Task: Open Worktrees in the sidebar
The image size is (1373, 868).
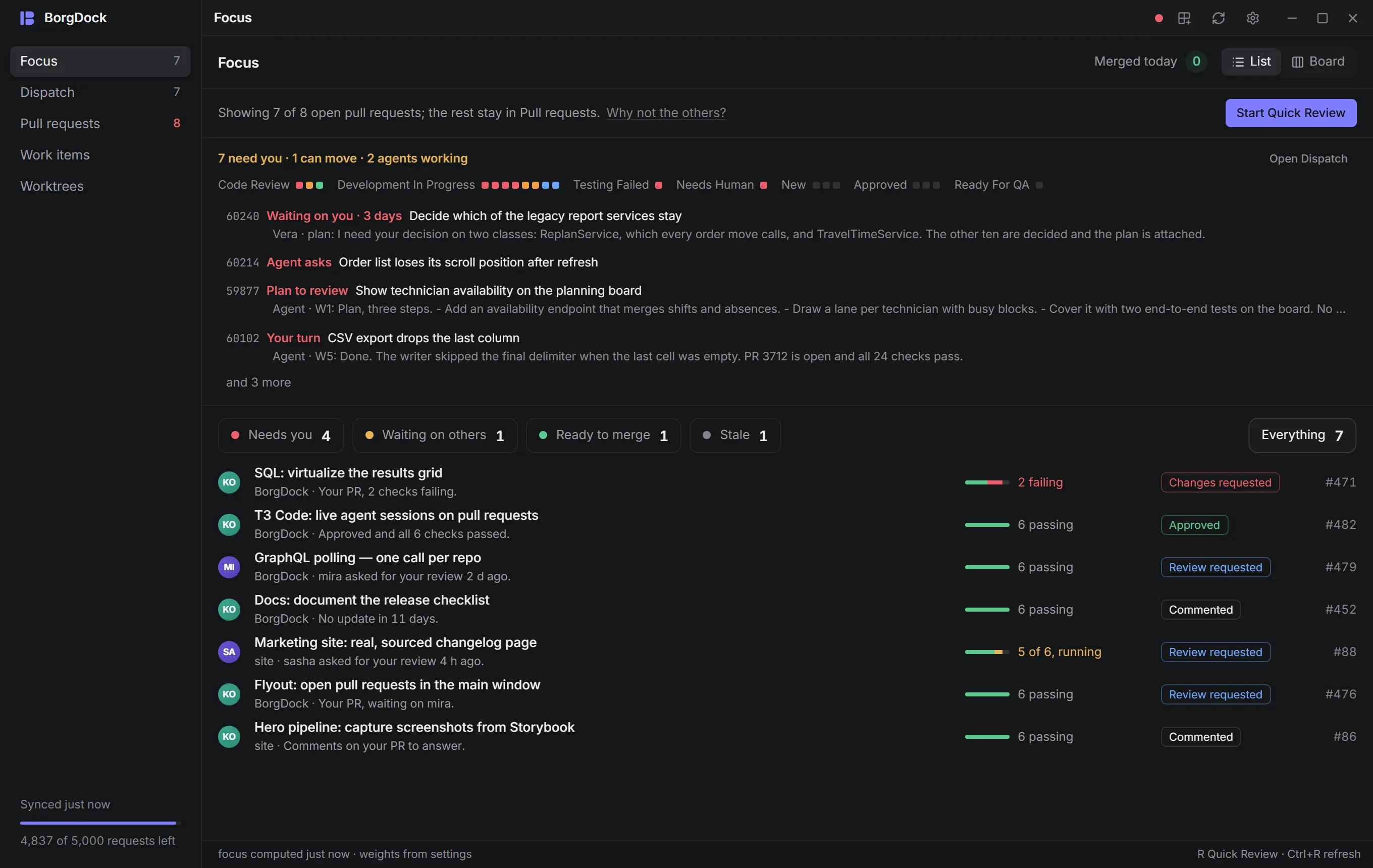Action: [100, 186]
